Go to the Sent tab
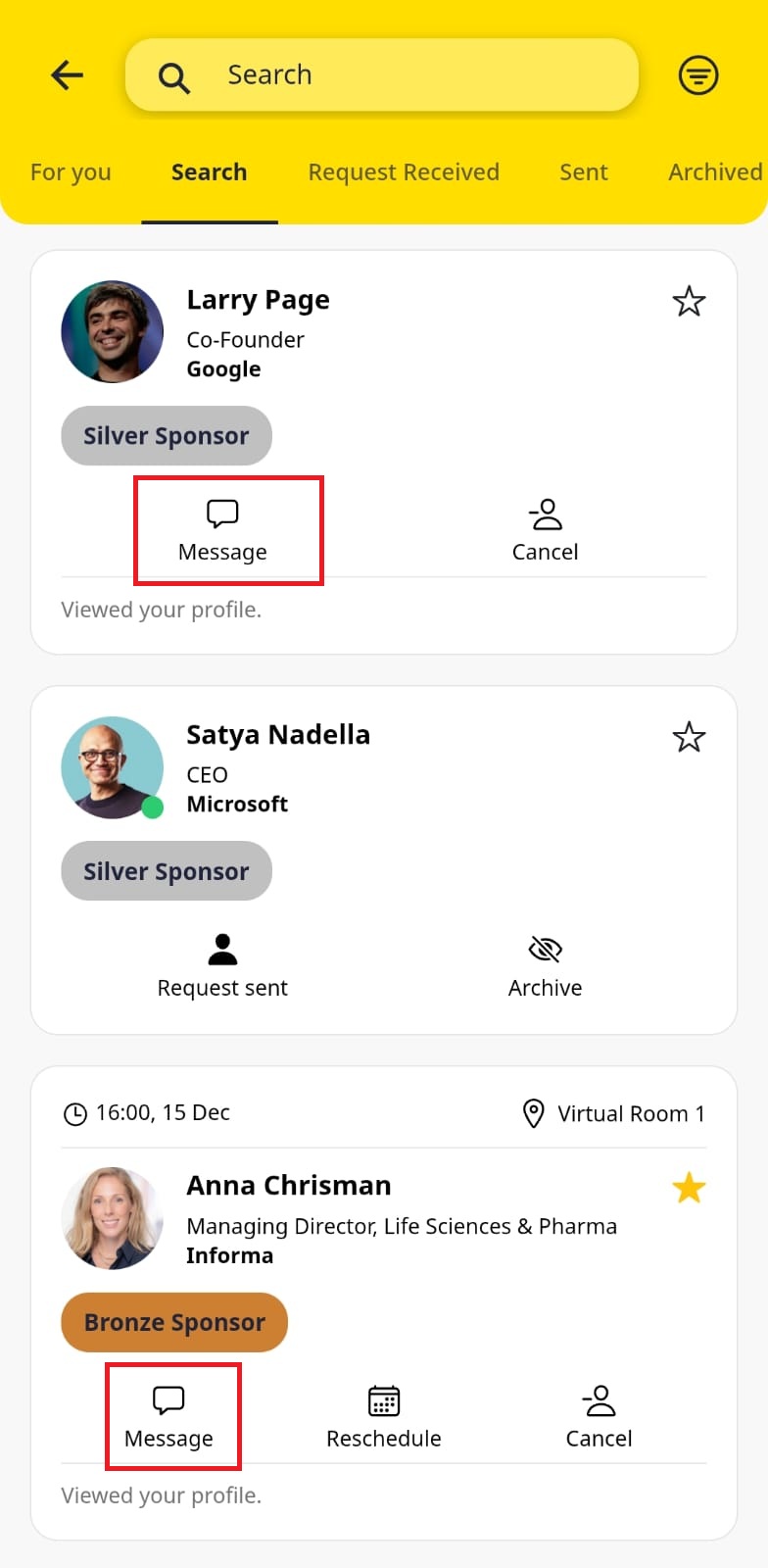 click(x=584, y=172)
